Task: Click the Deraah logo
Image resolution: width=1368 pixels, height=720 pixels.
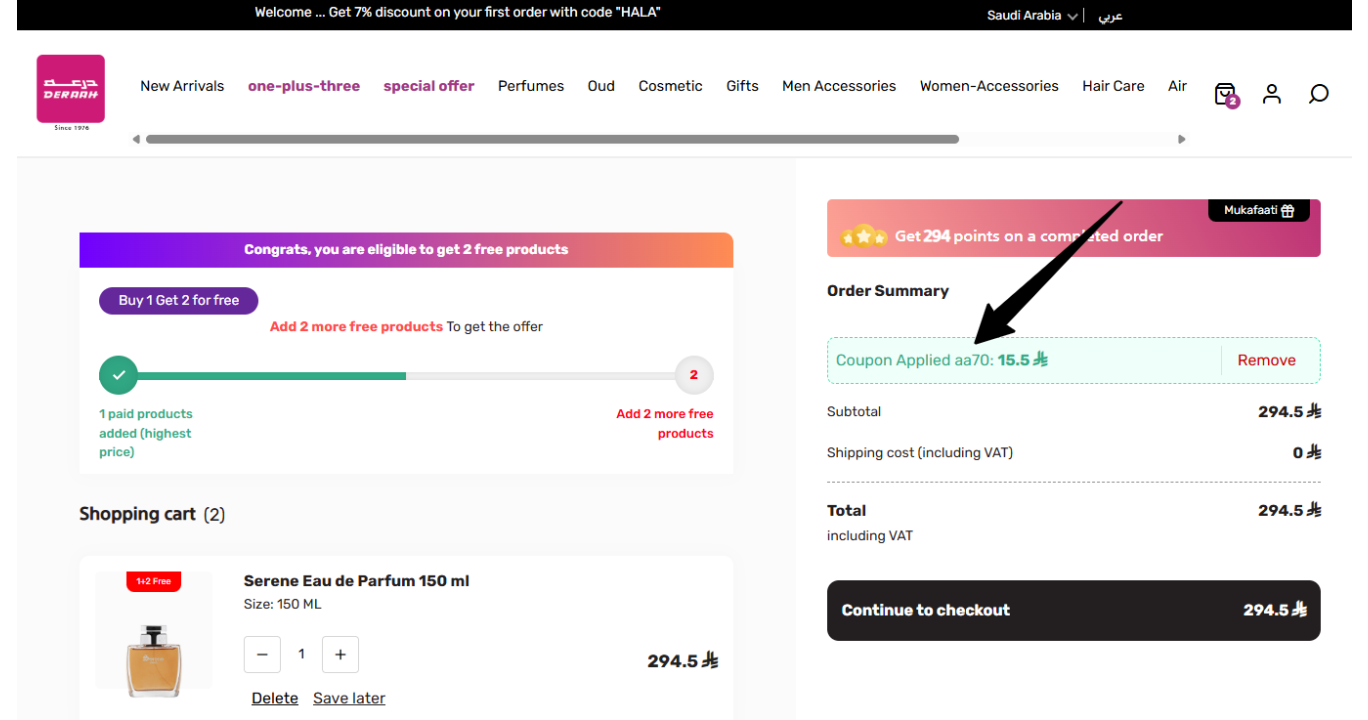Action: click(71, 92)
